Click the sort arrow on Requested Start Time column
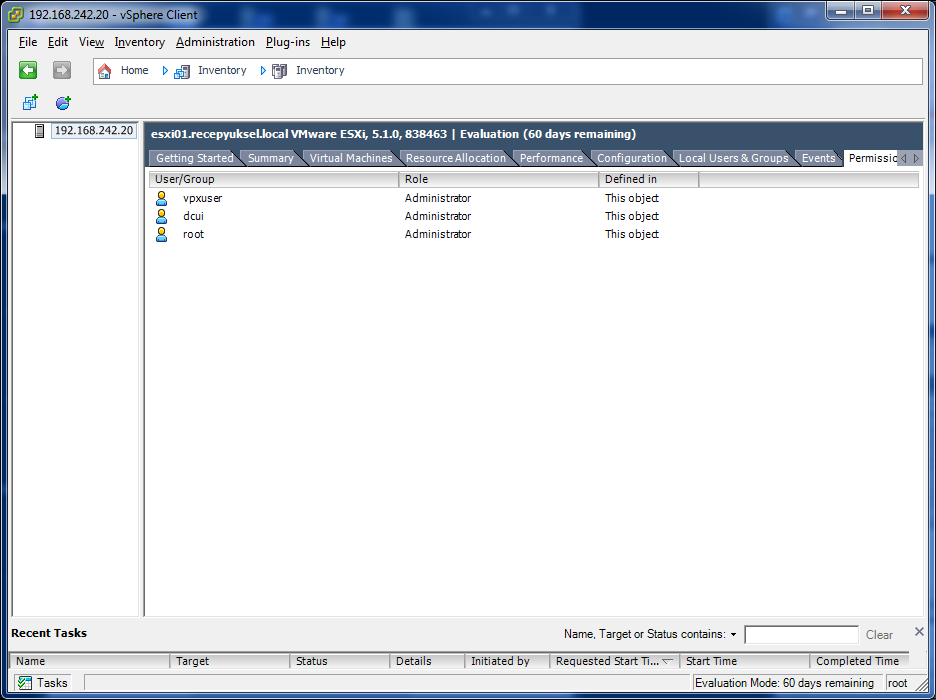Screen dimensions: 936x700 point(667,661)
